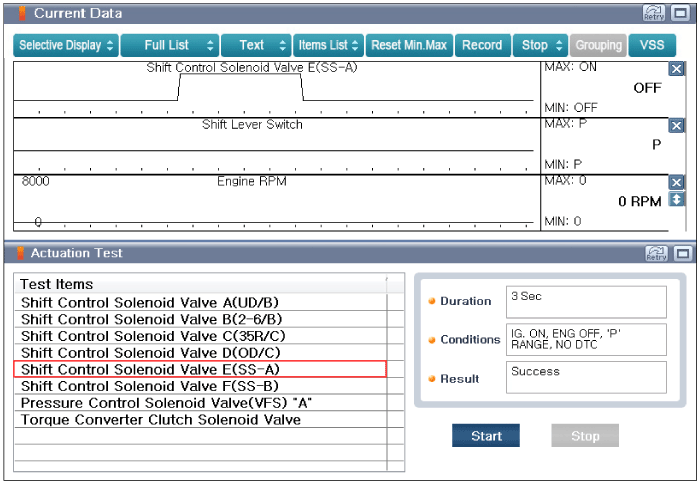Screen dimensions: 700x483
Task: Open the Text display mode dropdown
Action: pos(256,45)
